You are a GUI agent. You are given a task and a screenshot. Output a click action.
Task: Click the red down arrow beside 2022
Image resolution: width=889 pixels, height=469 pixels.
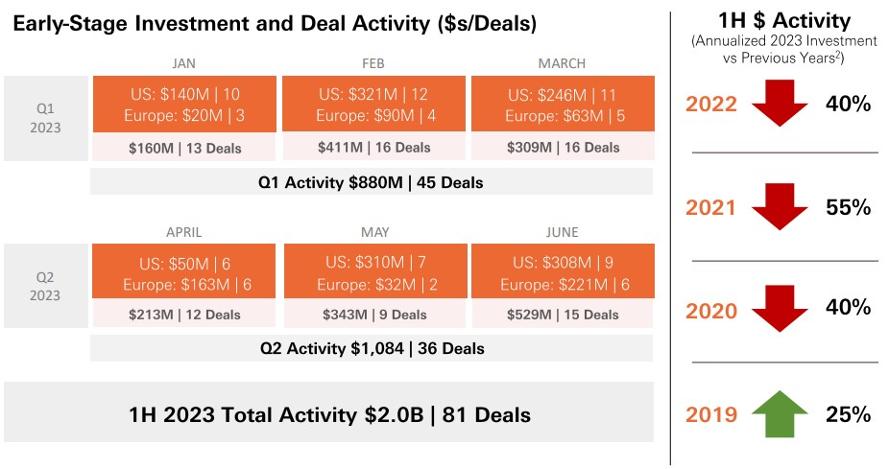(x=780, y=103)
